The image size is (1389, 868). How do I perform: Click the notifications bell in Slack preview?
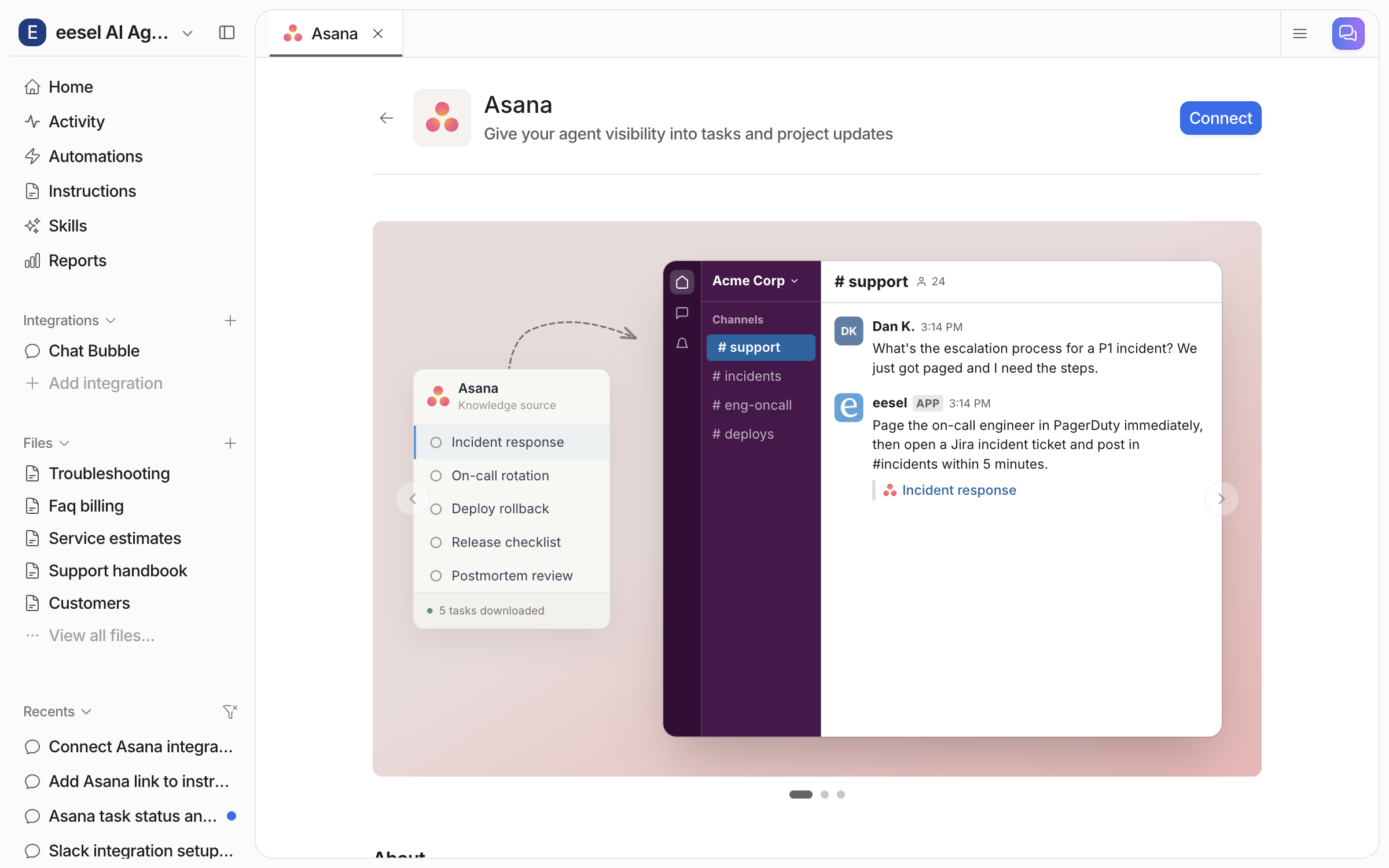point(682,344)
